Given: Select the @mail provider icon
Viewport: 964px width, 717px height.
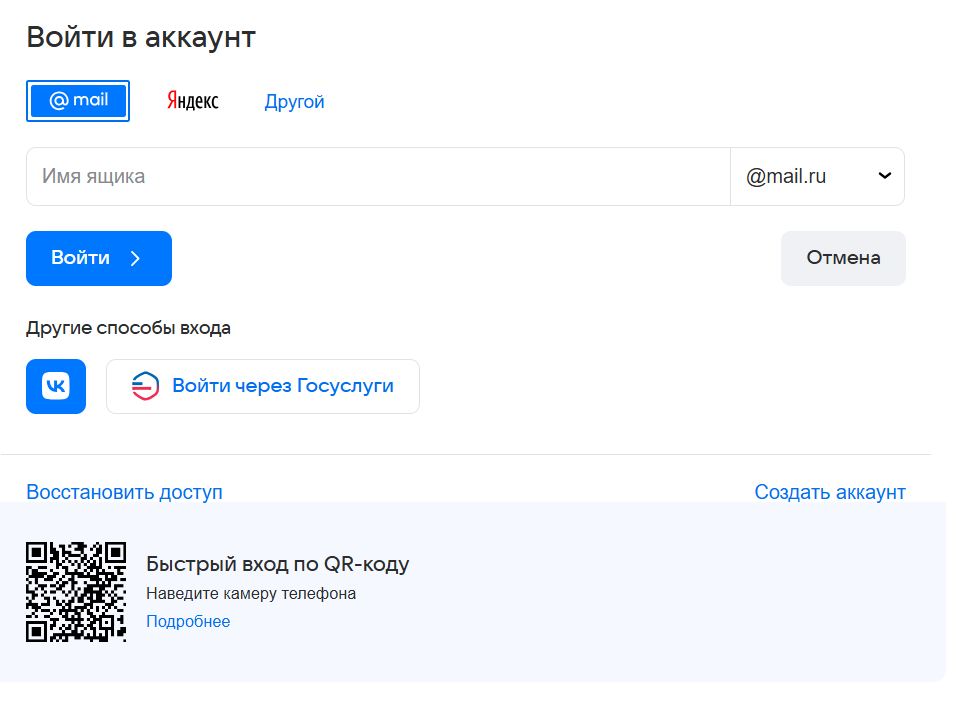Looking at the screenshot, I should coord(78,101).
